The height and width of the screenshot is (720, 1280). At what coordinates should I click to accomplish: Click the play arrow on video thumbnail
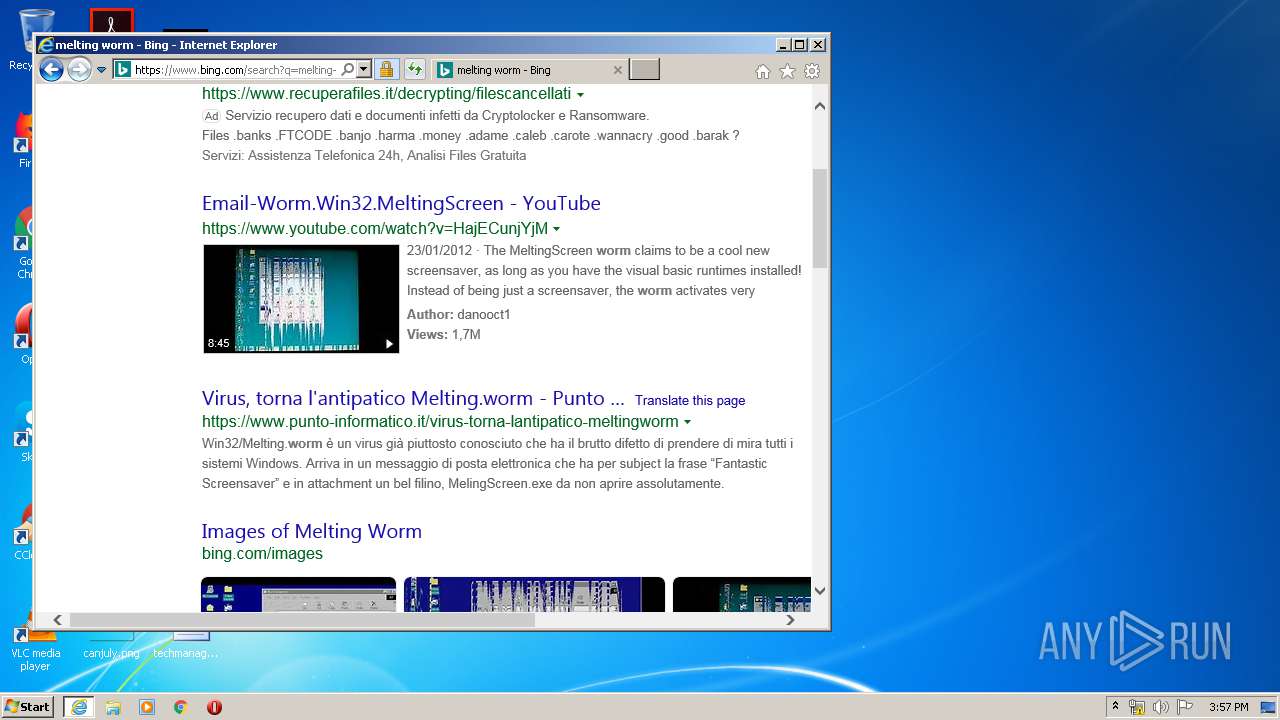point(389,343)
